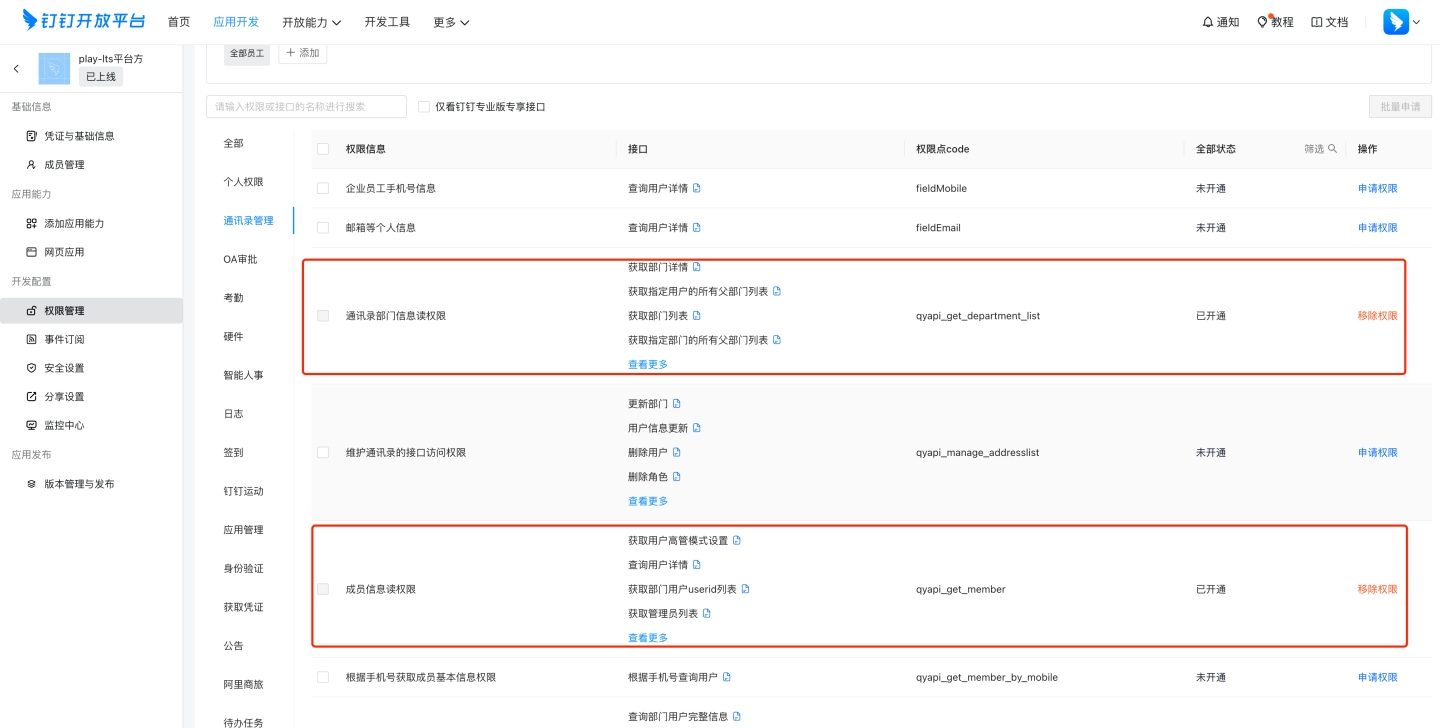点击成员信息读权限的移除权限链接
The width and height of the screenshot is (1440, 728).
[1377, 589]
